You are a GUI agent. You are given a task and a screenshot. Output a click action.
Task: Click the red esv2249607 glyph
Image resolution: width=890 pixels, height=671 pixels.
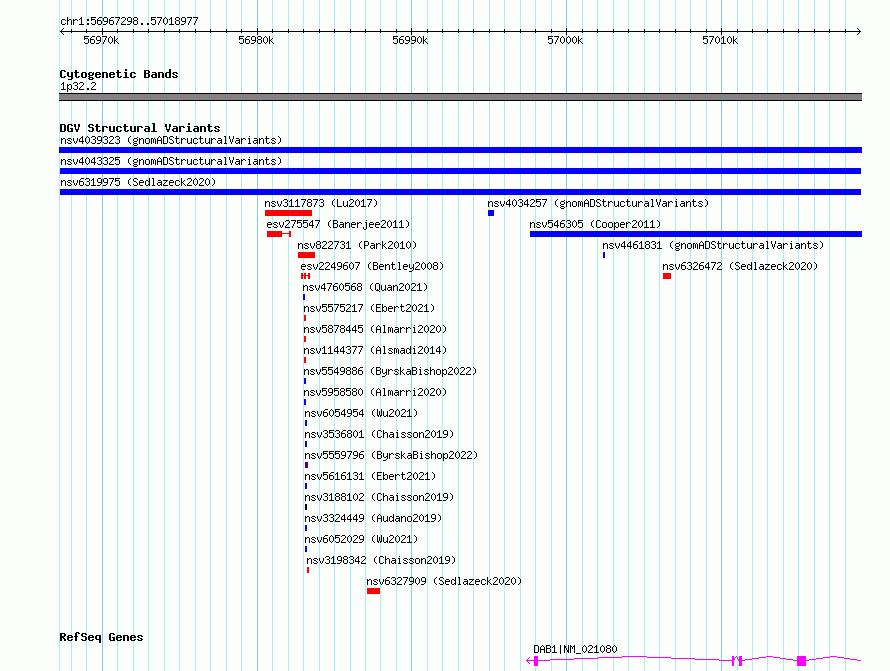click(x=305, y=276)
